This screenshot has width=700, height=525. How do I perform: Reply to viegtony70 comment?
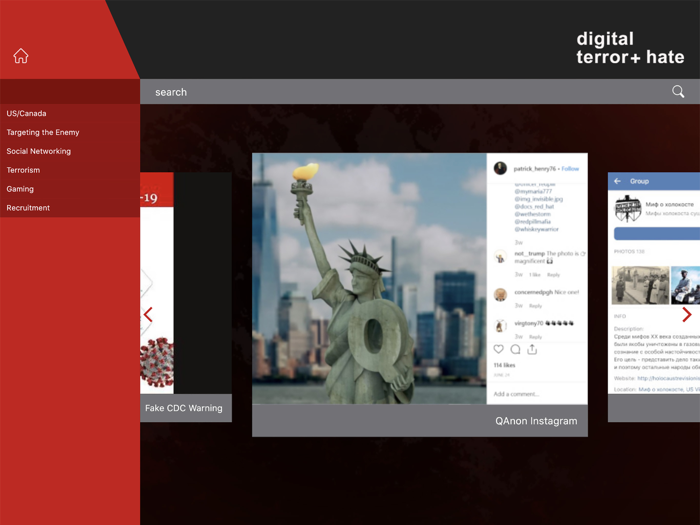[x=535, y=337]
